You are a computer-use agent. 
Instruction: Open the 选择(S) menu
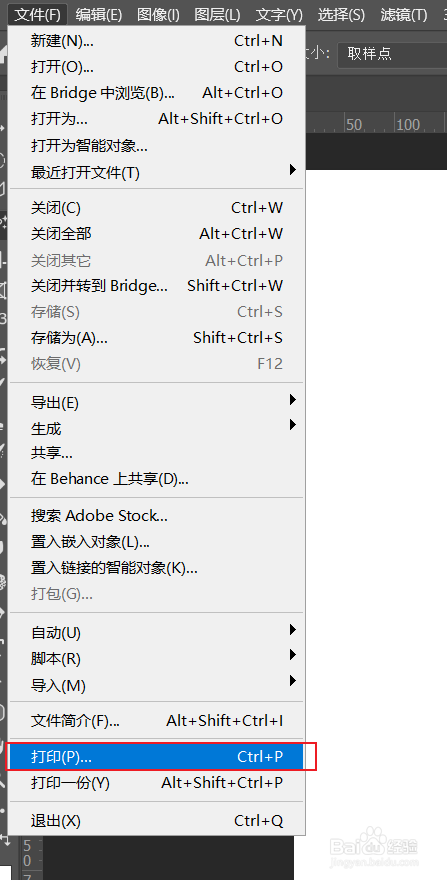coord(341,15)
